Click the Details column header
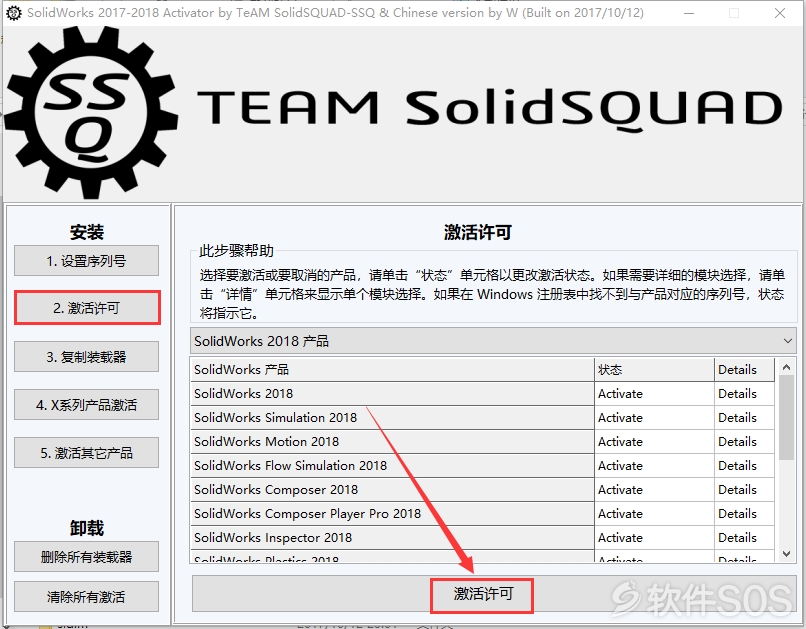 (744, 369)
